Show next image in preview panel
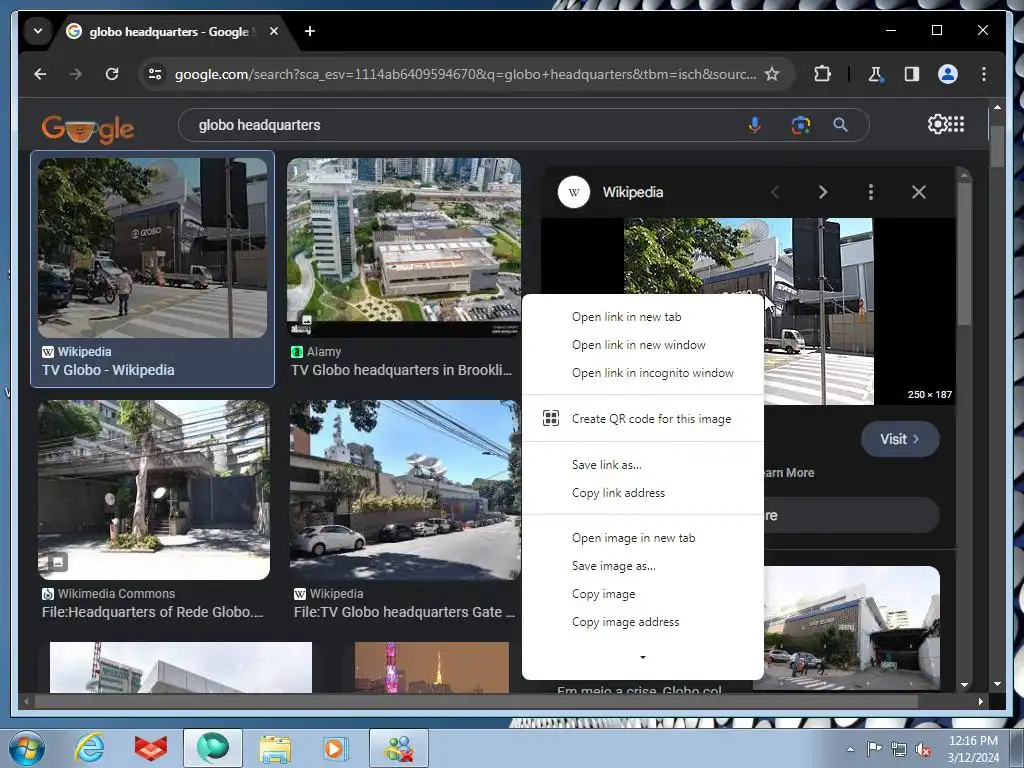Image resolution: width=1024 pixels, height=768 pixels. [x=823, y=192]
